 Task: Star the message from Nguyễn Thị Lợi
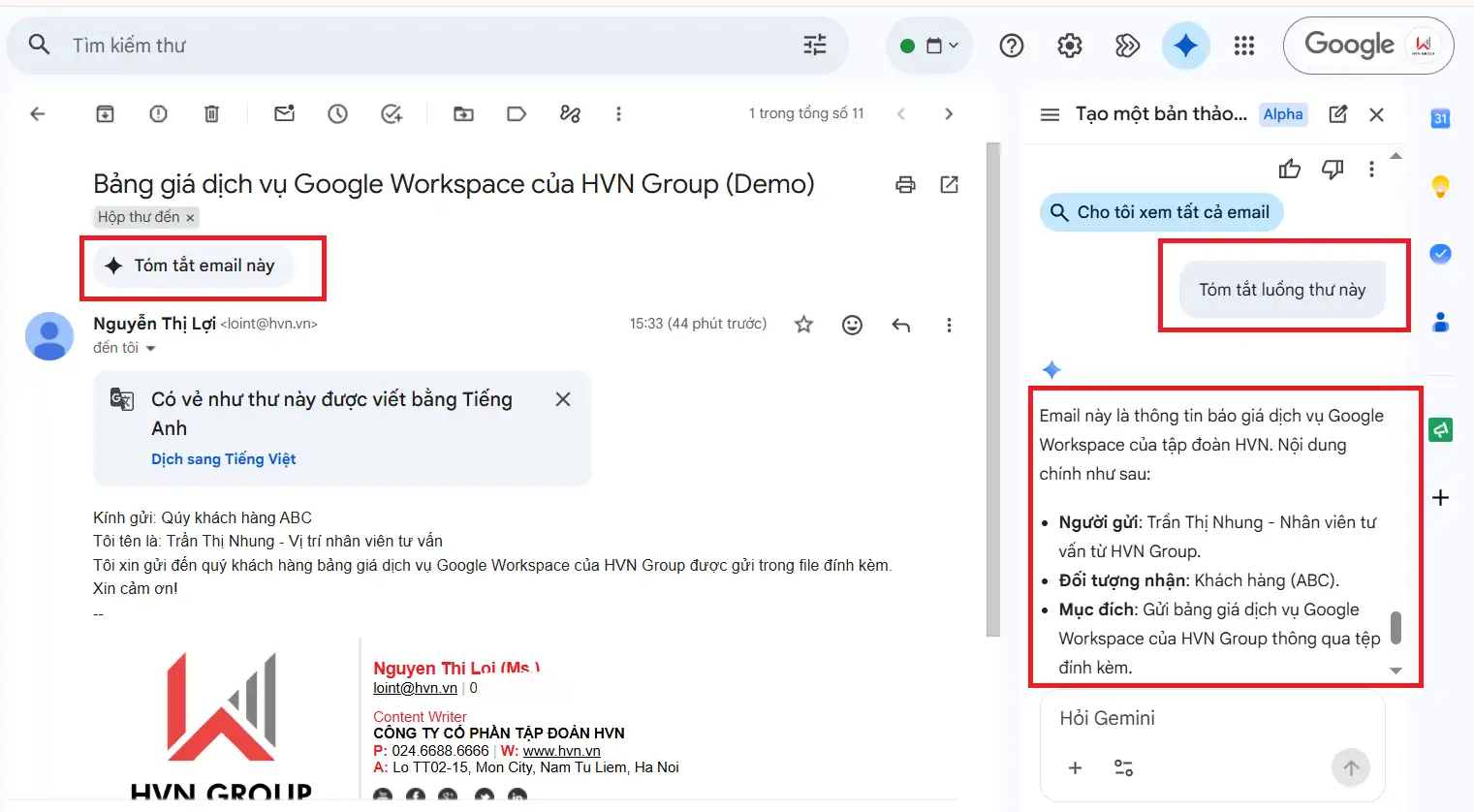click(803, 325)
